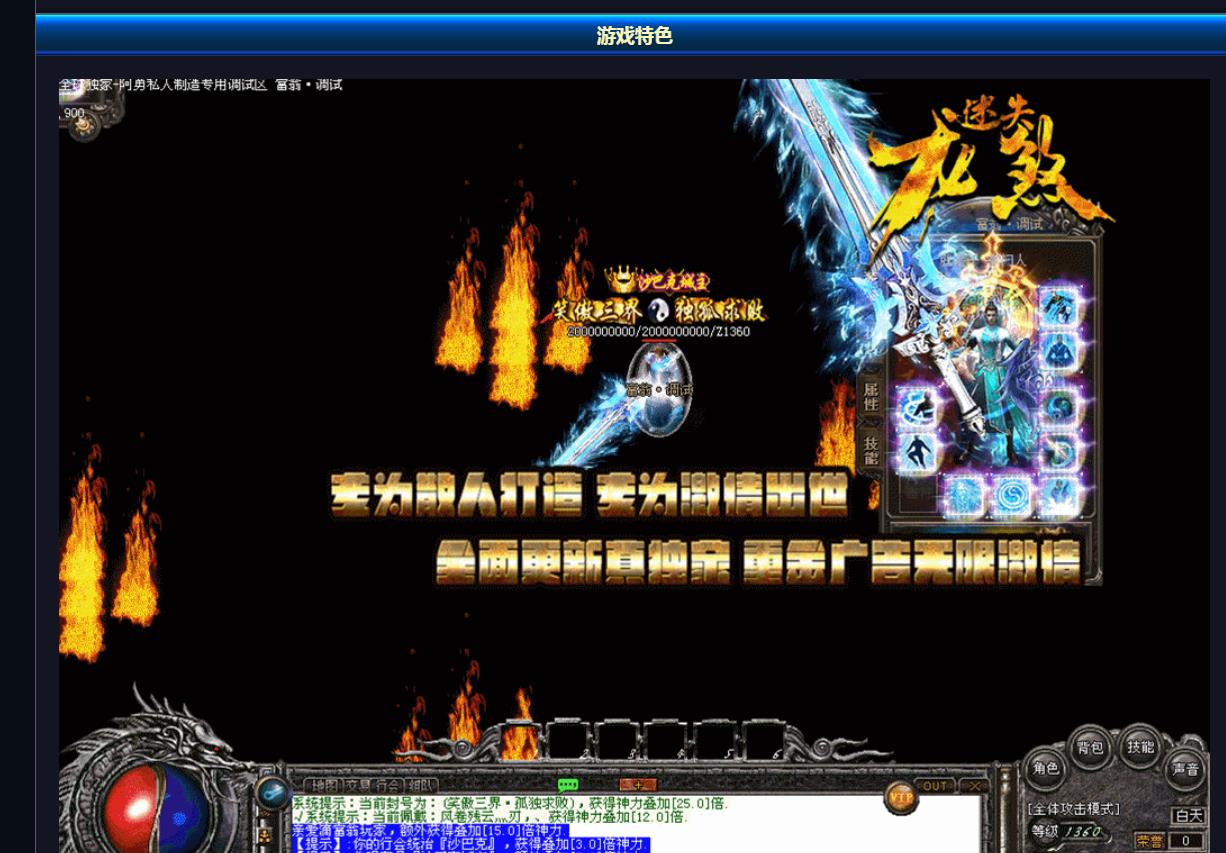1226x853 pixels.
Task: Expand chat with the orange plus button
Action: pyautogui.click(x=637, y=785)
